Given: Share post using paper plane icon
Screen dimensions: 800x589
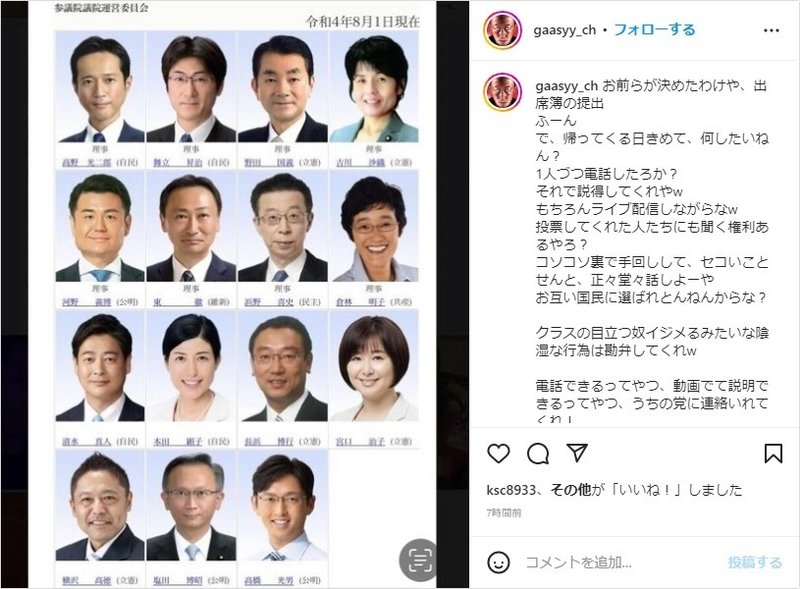Looking at the screenshot, I should click(577, 453).
